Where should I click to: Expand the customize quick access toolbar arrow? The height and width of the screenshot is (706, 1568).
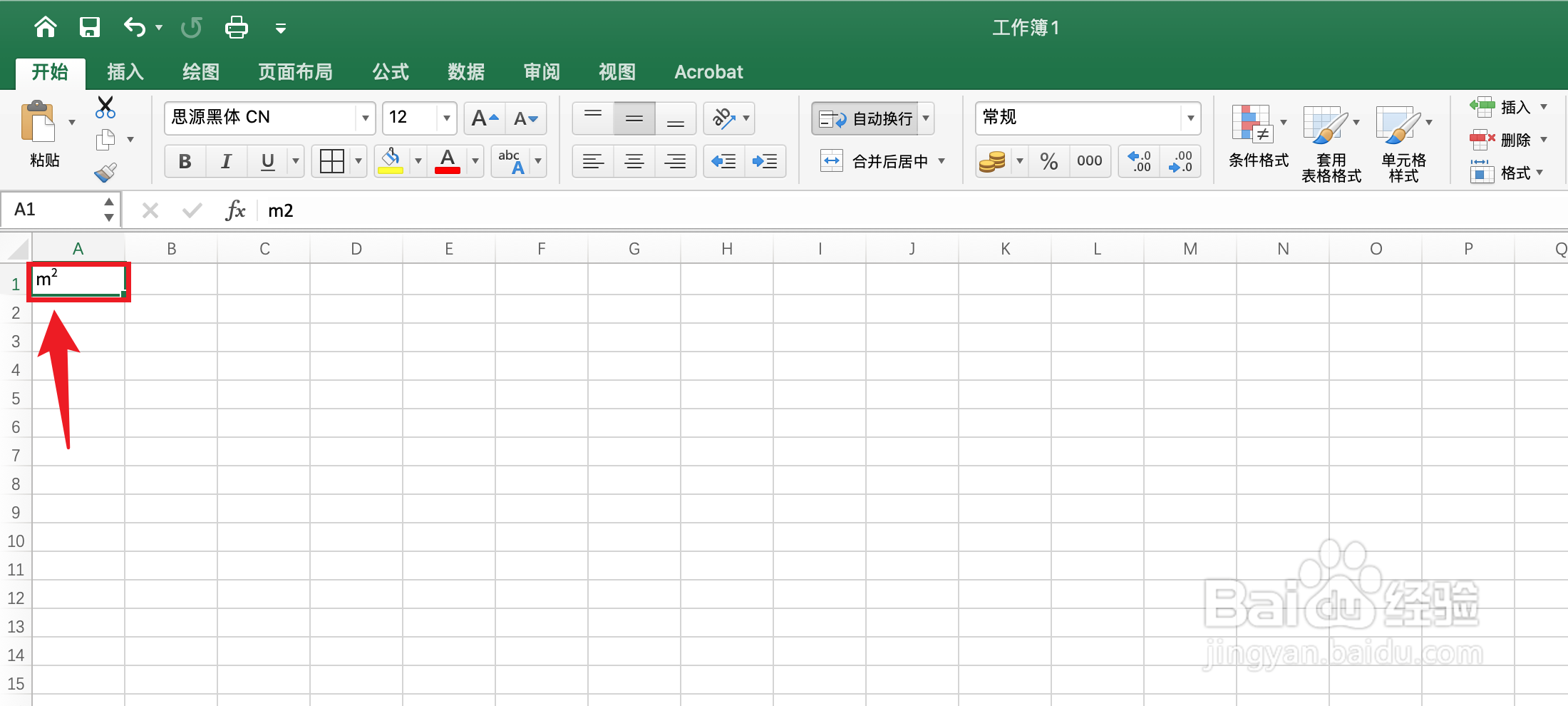(x=281, y=29)
